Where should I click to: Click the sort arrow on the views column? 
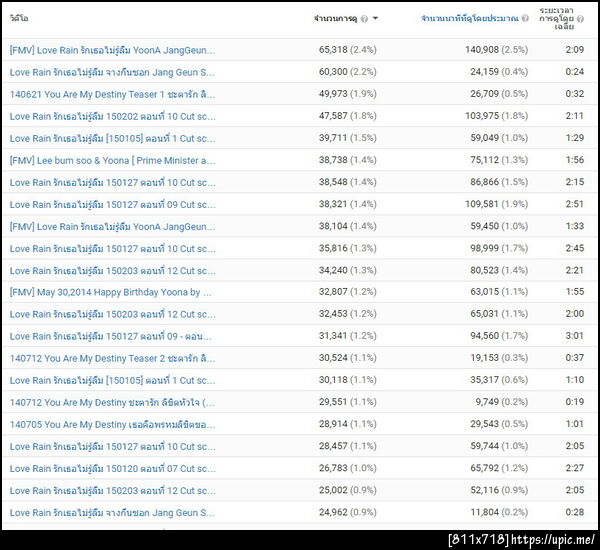point(375,18)
